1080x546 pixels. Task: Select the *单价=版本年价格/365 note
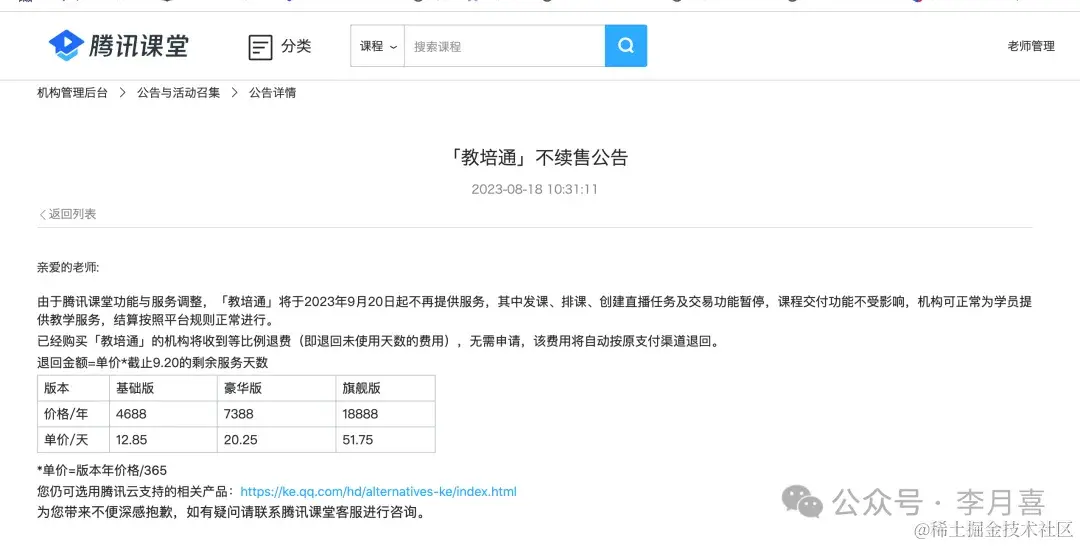point(102,470)
